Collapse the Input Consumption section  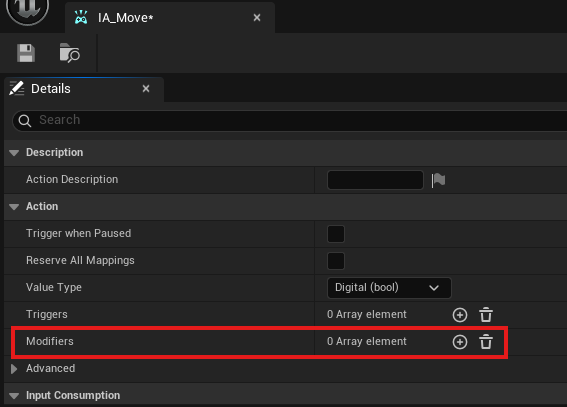click(14, 396)
